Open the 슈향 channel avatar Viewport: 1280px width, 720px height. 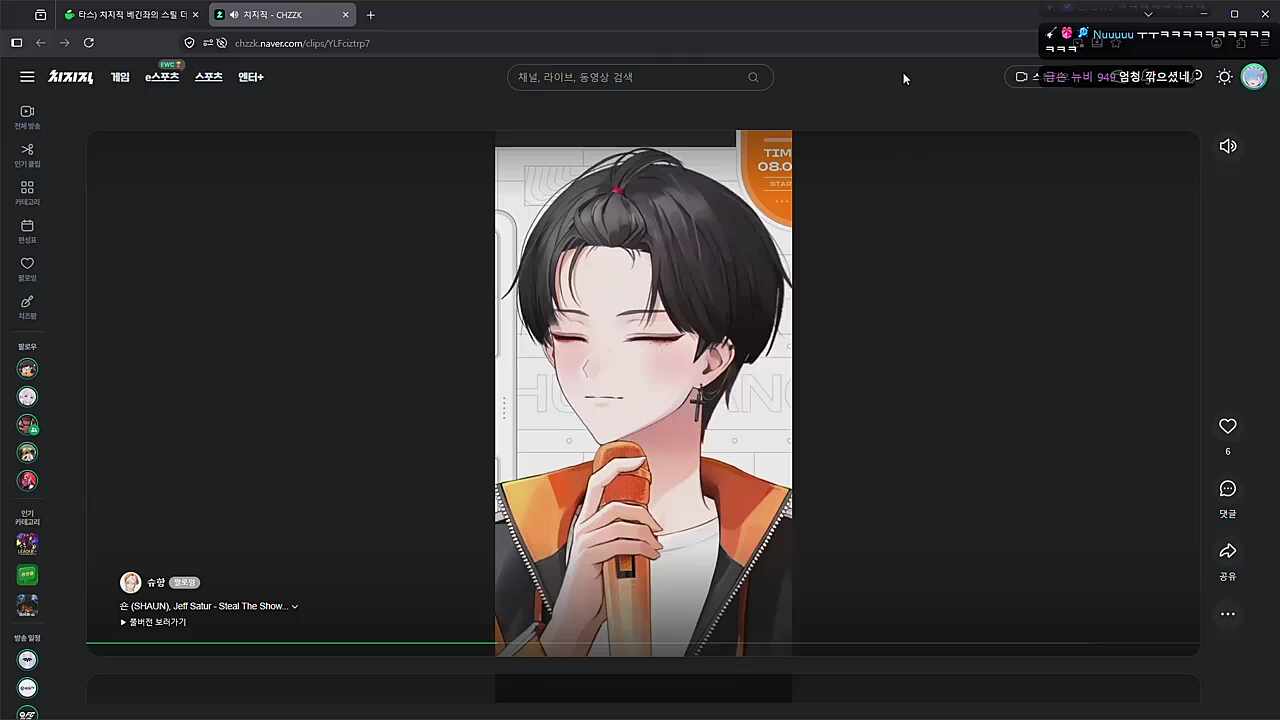click(x=130, y=583)
